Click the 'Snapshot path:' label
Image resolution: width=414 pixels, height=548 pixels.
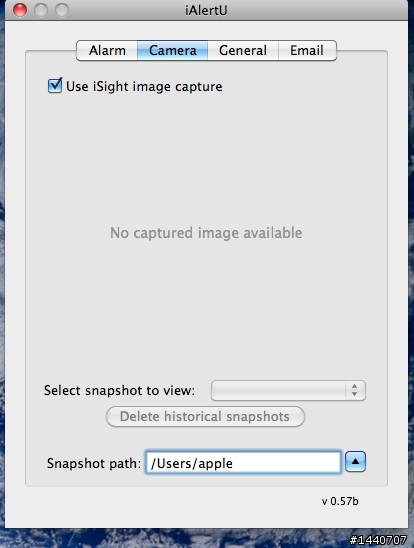click(94, 463)
